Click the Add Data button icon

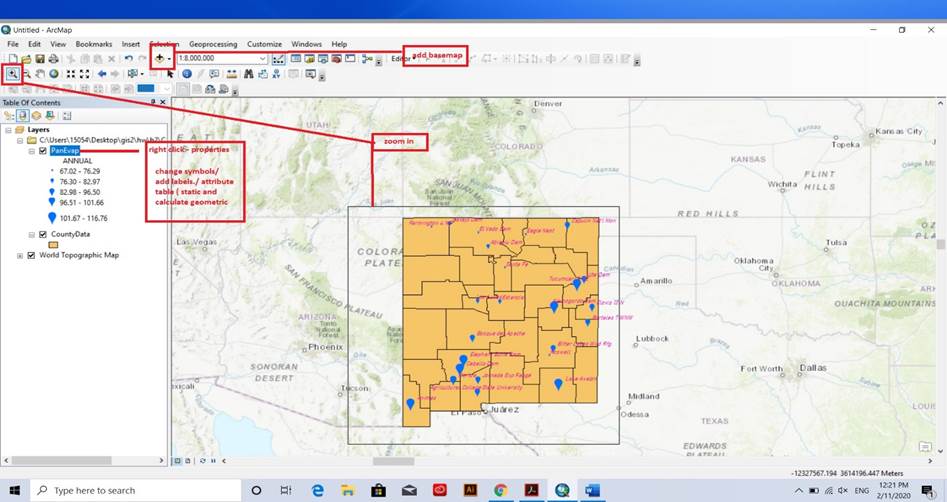(x=159, y=59)
